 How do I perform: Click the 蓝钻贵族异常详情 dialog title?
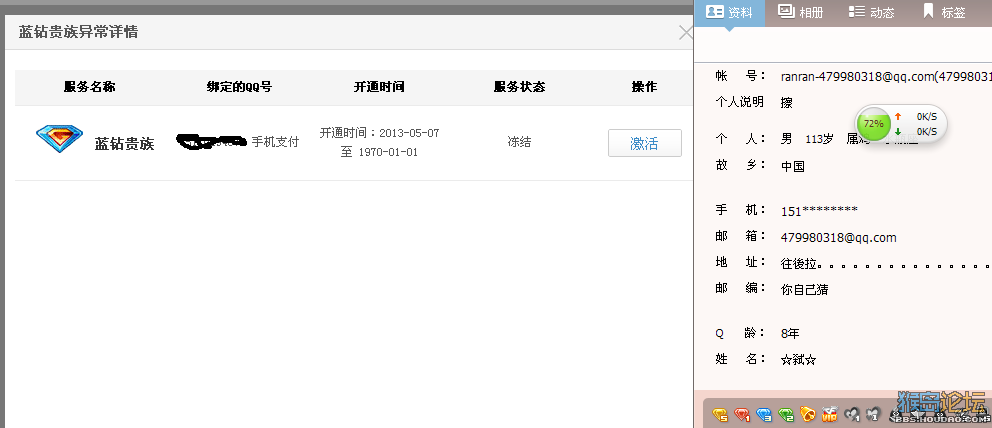[x=78, y=32]
